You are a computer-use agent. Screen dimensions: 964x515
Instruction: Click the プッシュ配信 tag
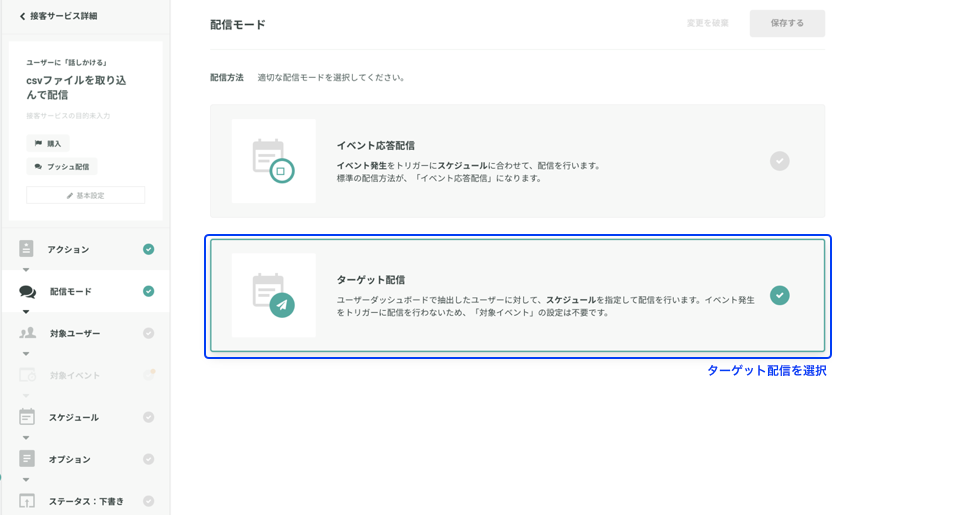click(x=61, y=167)
